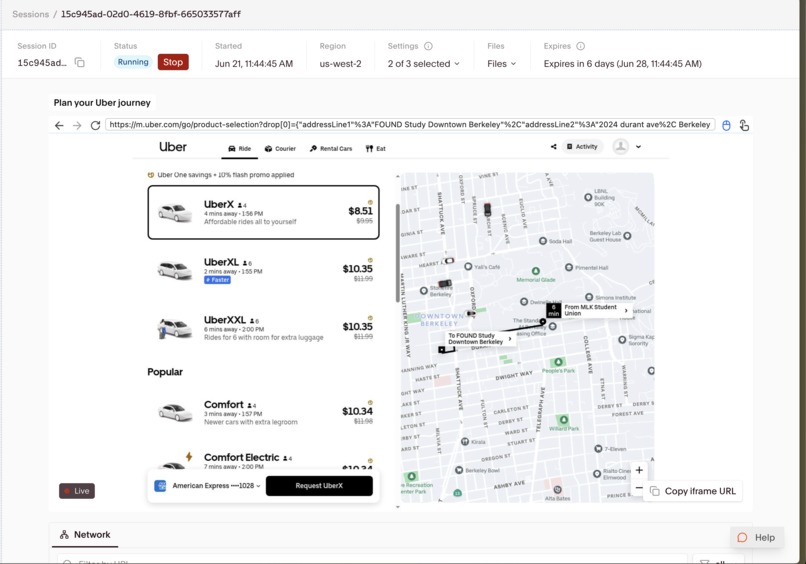Viewport: 806px width, 564px height.
Task: Click the 7-Eleven map marker
Action: click(x=598, y=449)
